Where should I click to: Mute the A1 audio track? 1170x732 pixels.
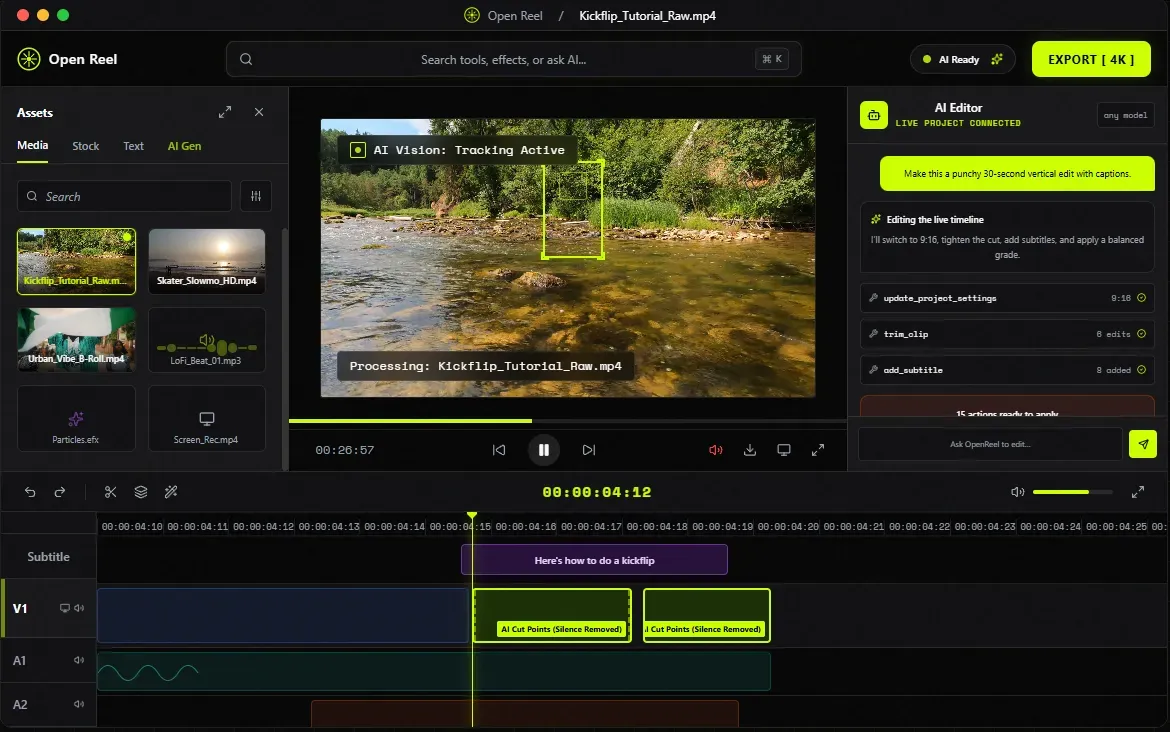coord(78,660)
